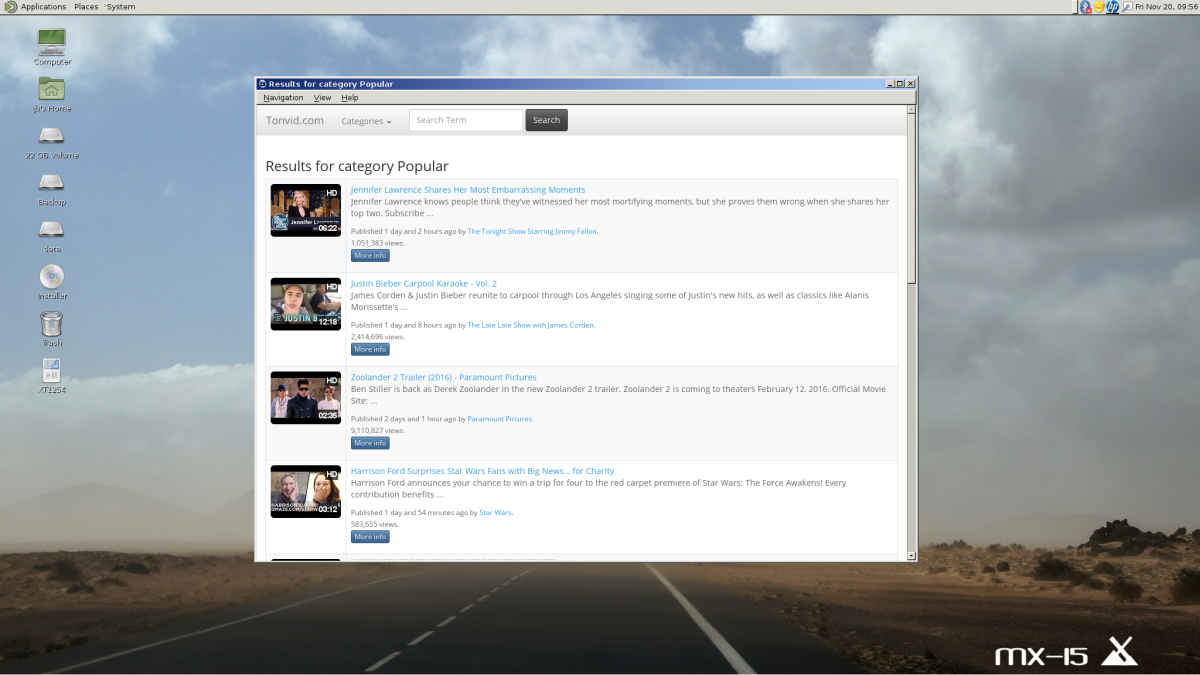
Task: Expand the Categories dropdown
Action: point(366,121)
